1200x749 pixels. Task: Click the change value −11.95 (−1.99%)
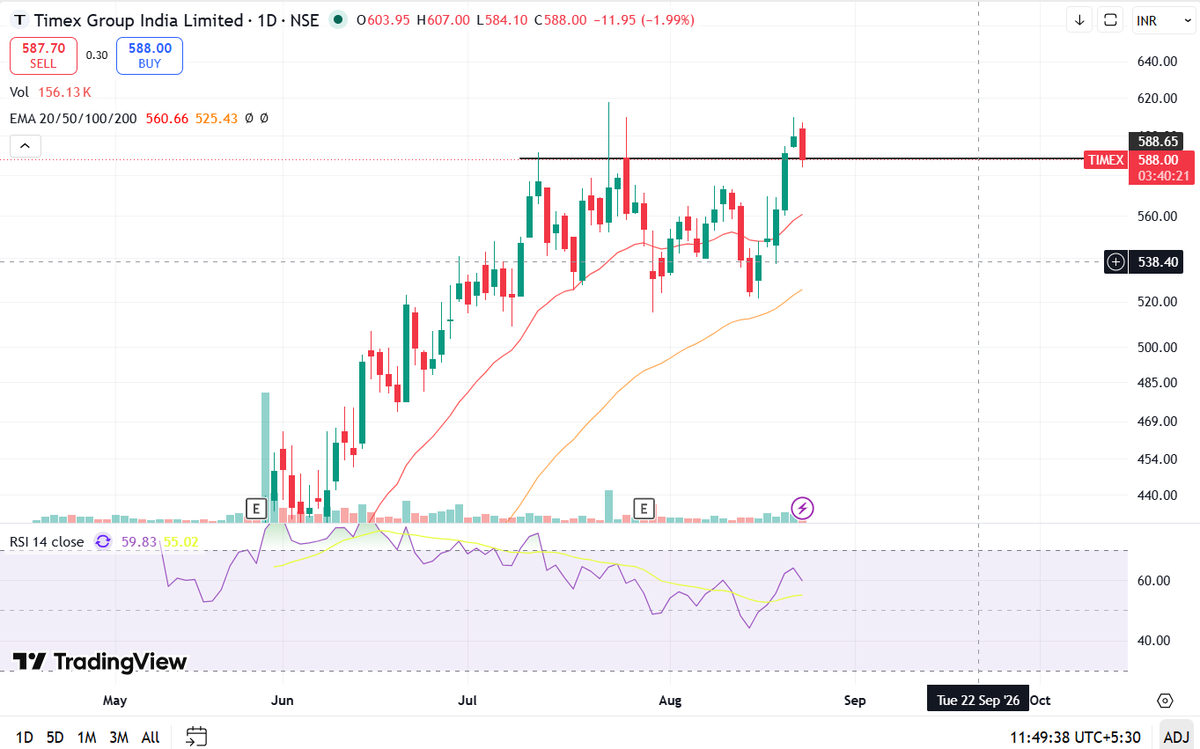642,20
